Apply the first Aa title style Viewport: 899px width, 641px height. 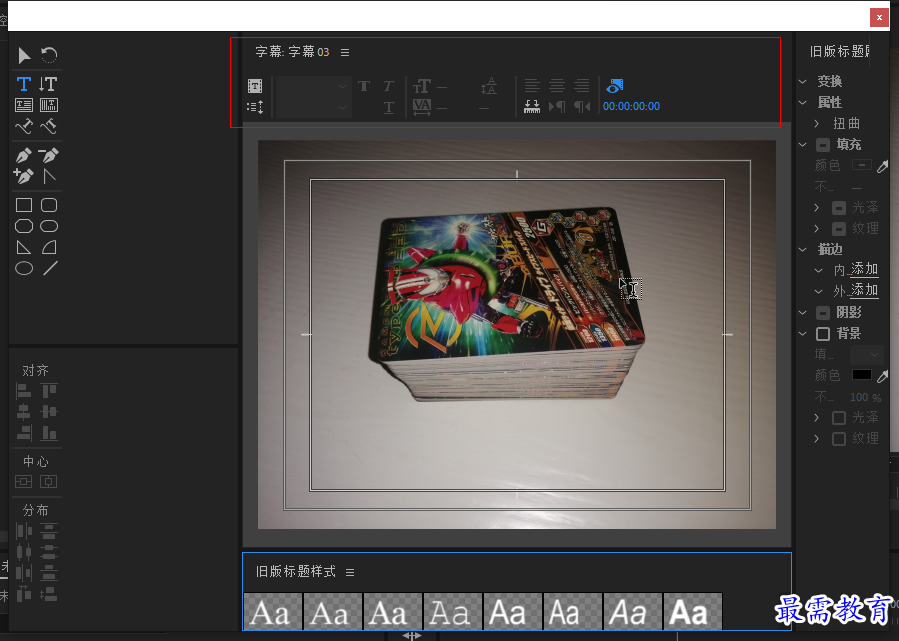273,611
